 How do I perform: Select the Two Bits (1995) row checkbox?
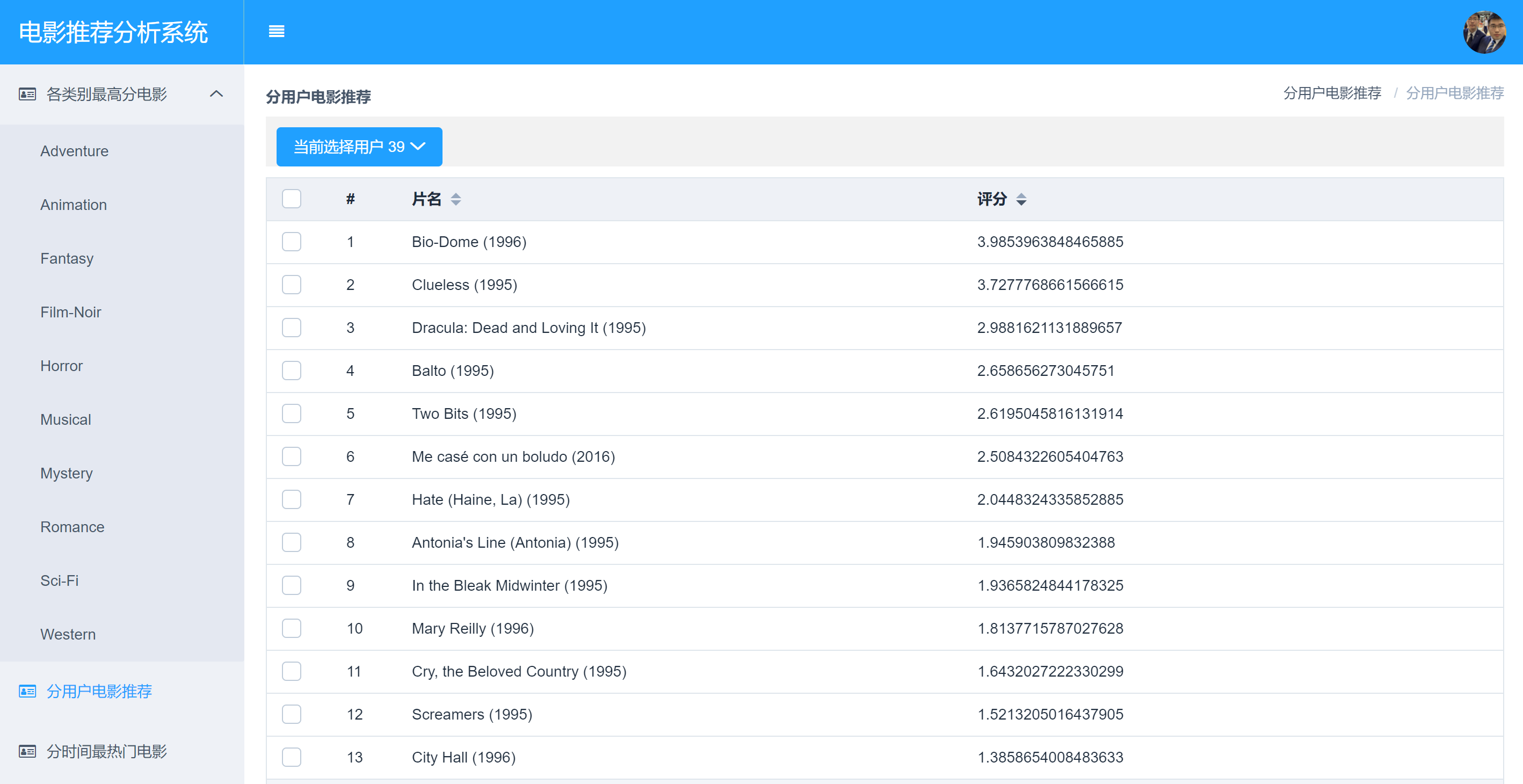click(x=292, y=413)
